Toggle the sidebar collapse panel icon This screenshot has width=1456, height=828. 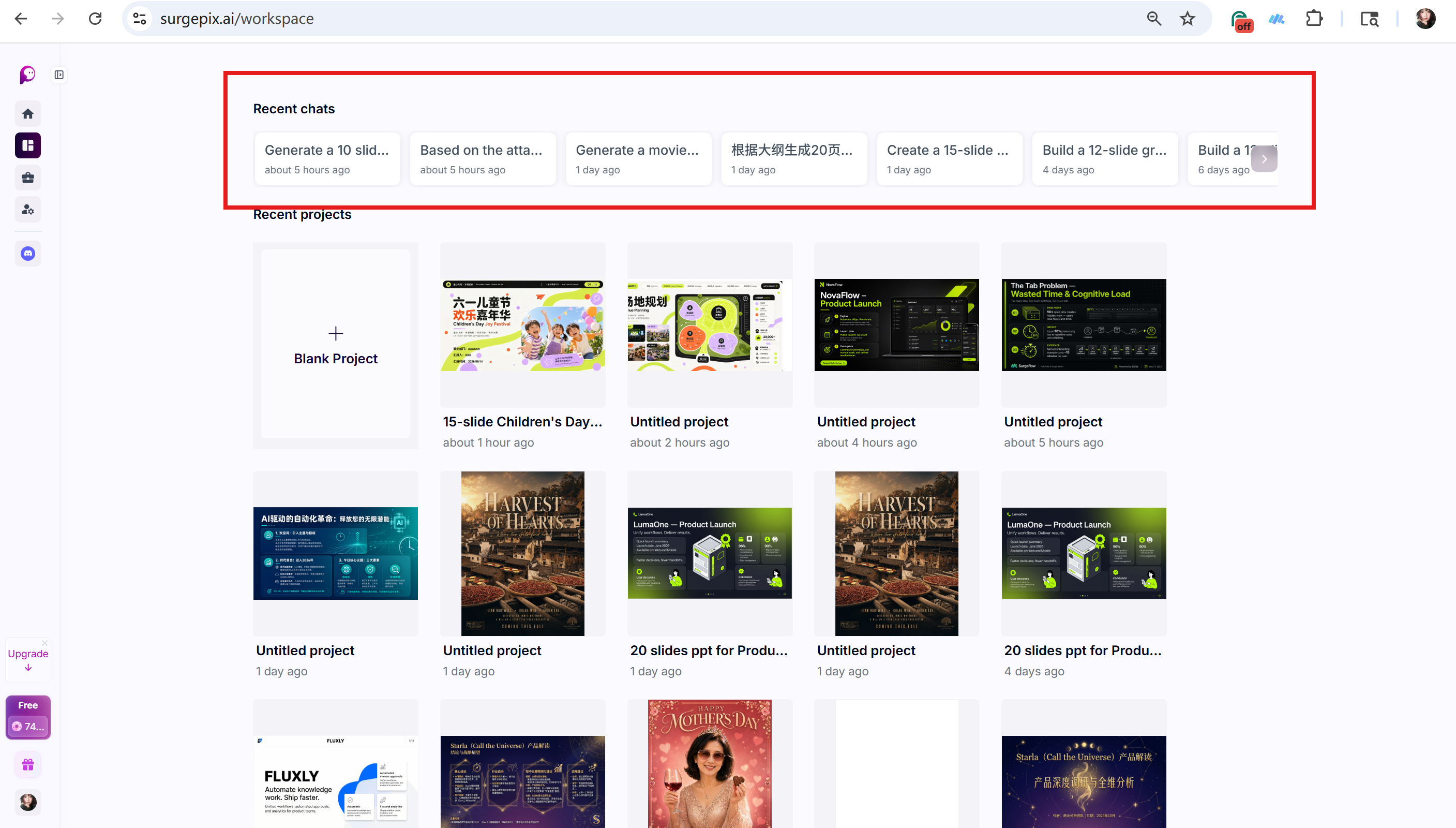click(x=59, y=75)
